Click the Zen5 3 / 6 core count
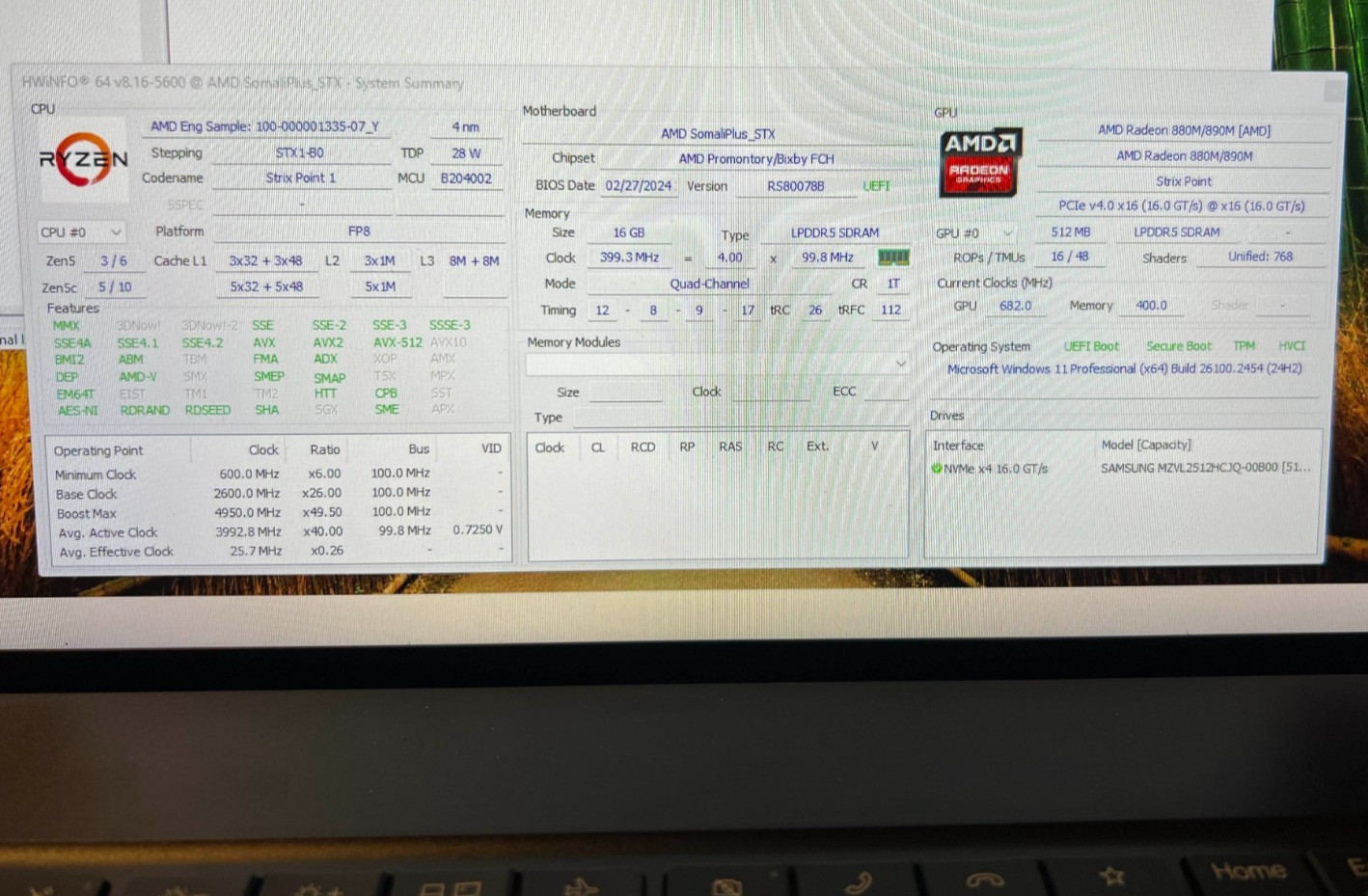This screenshot has width=1368, height=896. pos(113,261)
